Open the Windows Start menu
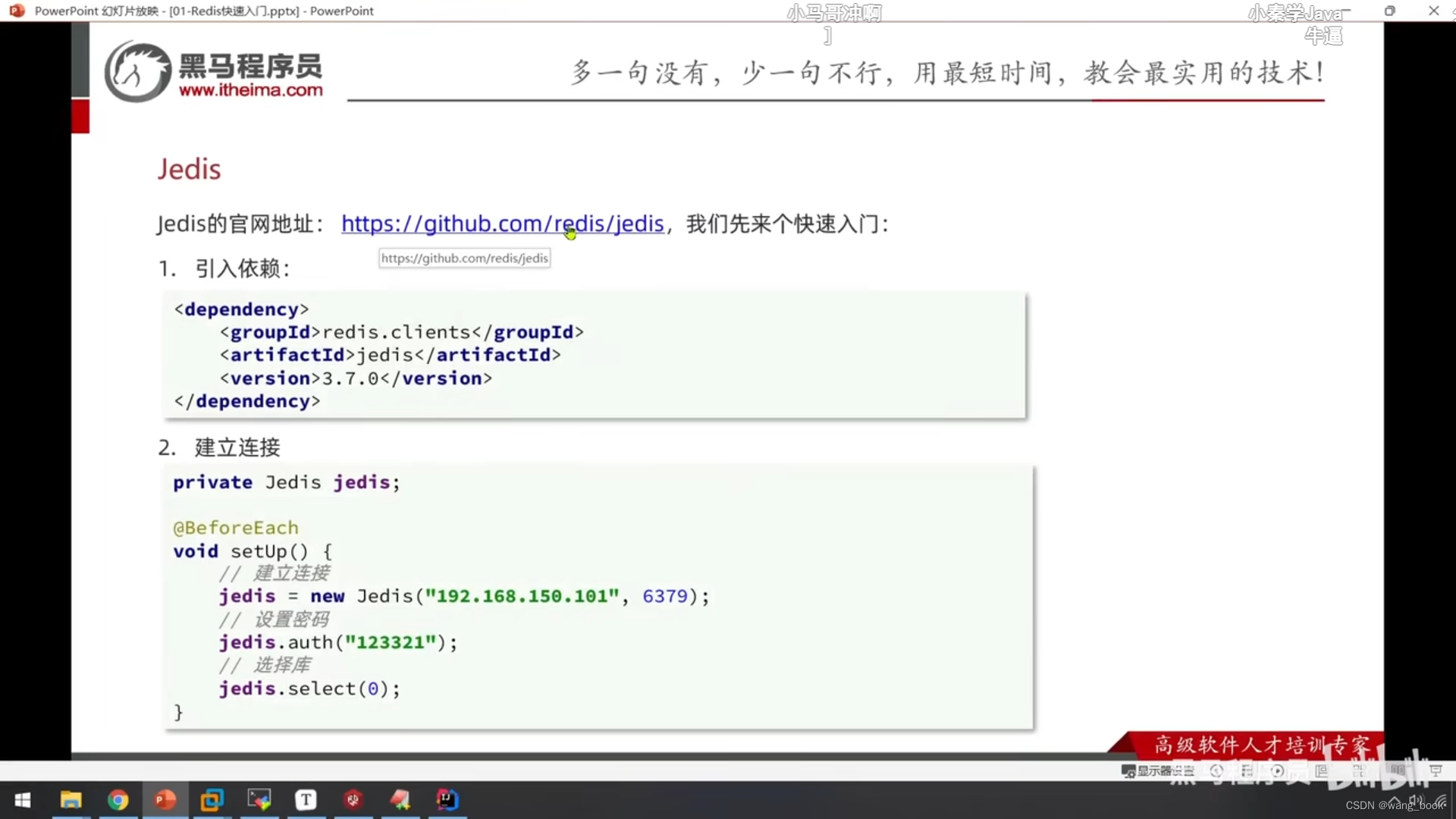This screenshot has height=819, width=1456. coord(23,800)
